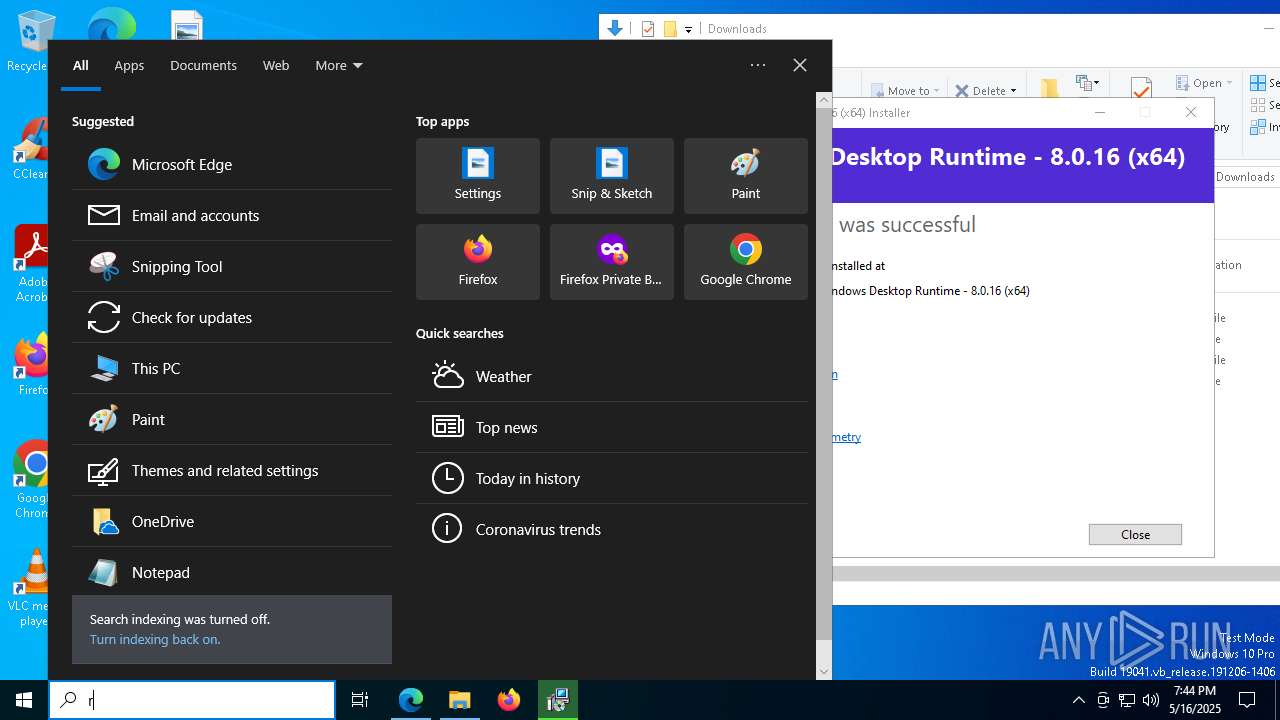Screen dimensions: 1280x720
Task: Open the Firefox Private Browsing tile
Action: 612,262
